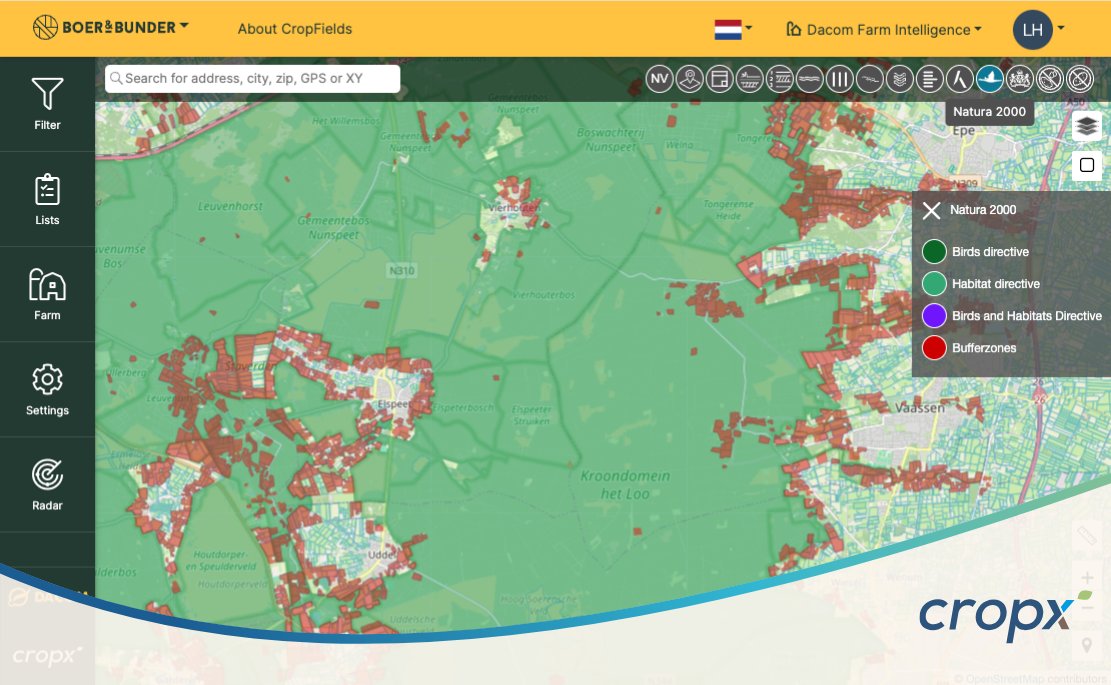Toggle the soil surface profile layer
Screen dimensions: 1111x685
750,79
